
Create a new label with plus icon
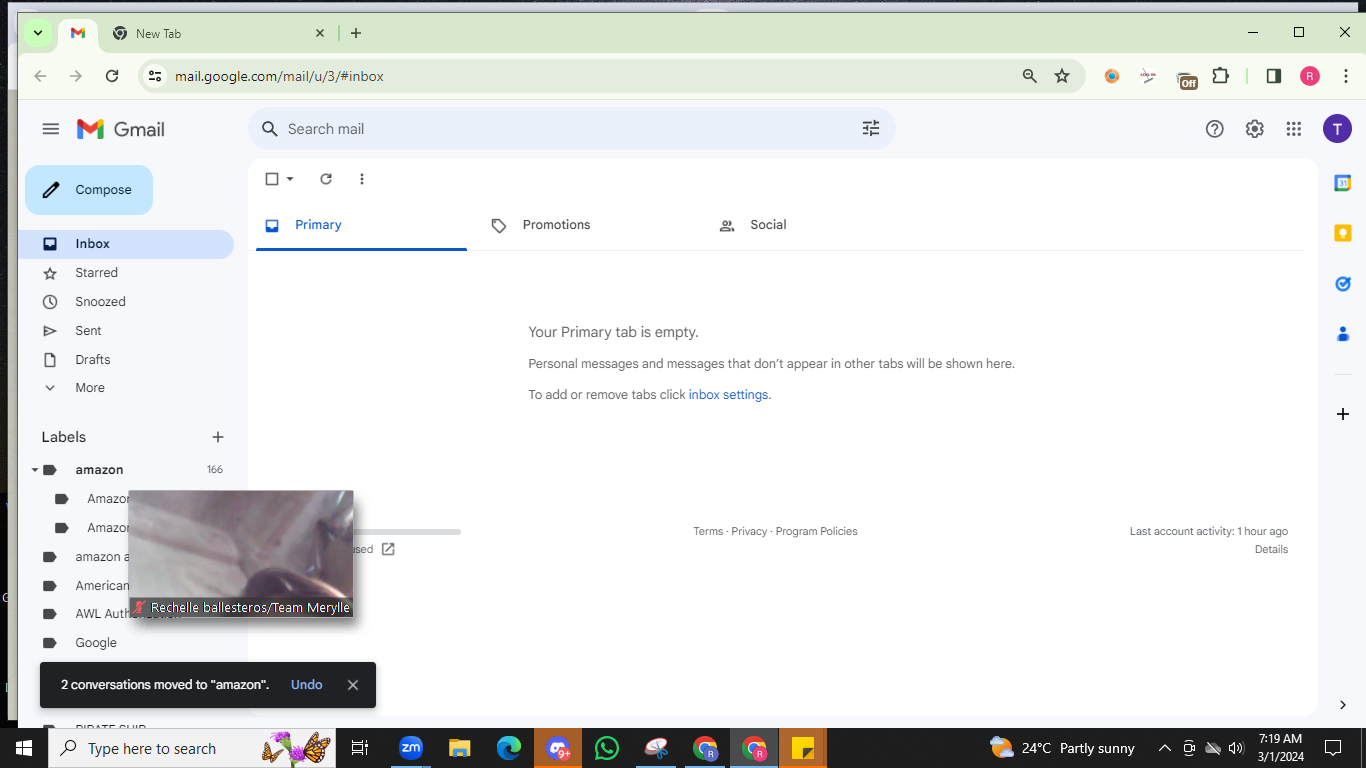pyautogui.click(x=218, y=437)
